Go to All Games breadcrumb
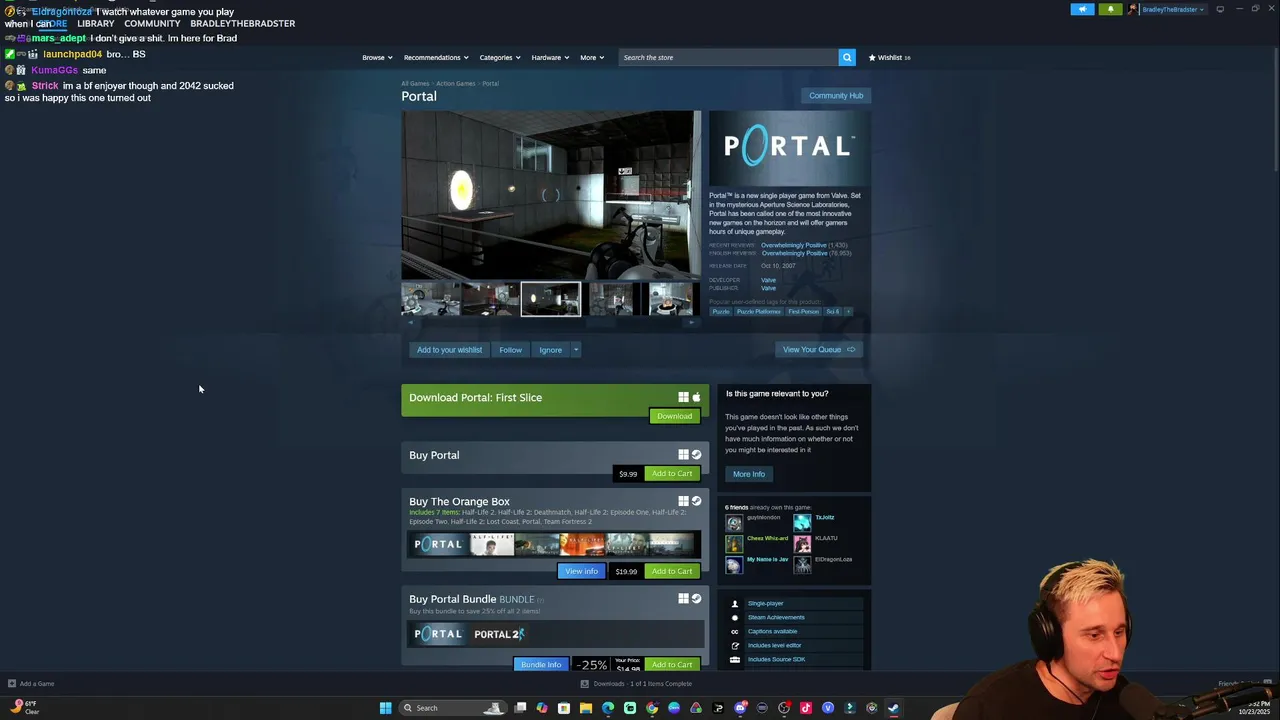 tap(415, 83)
